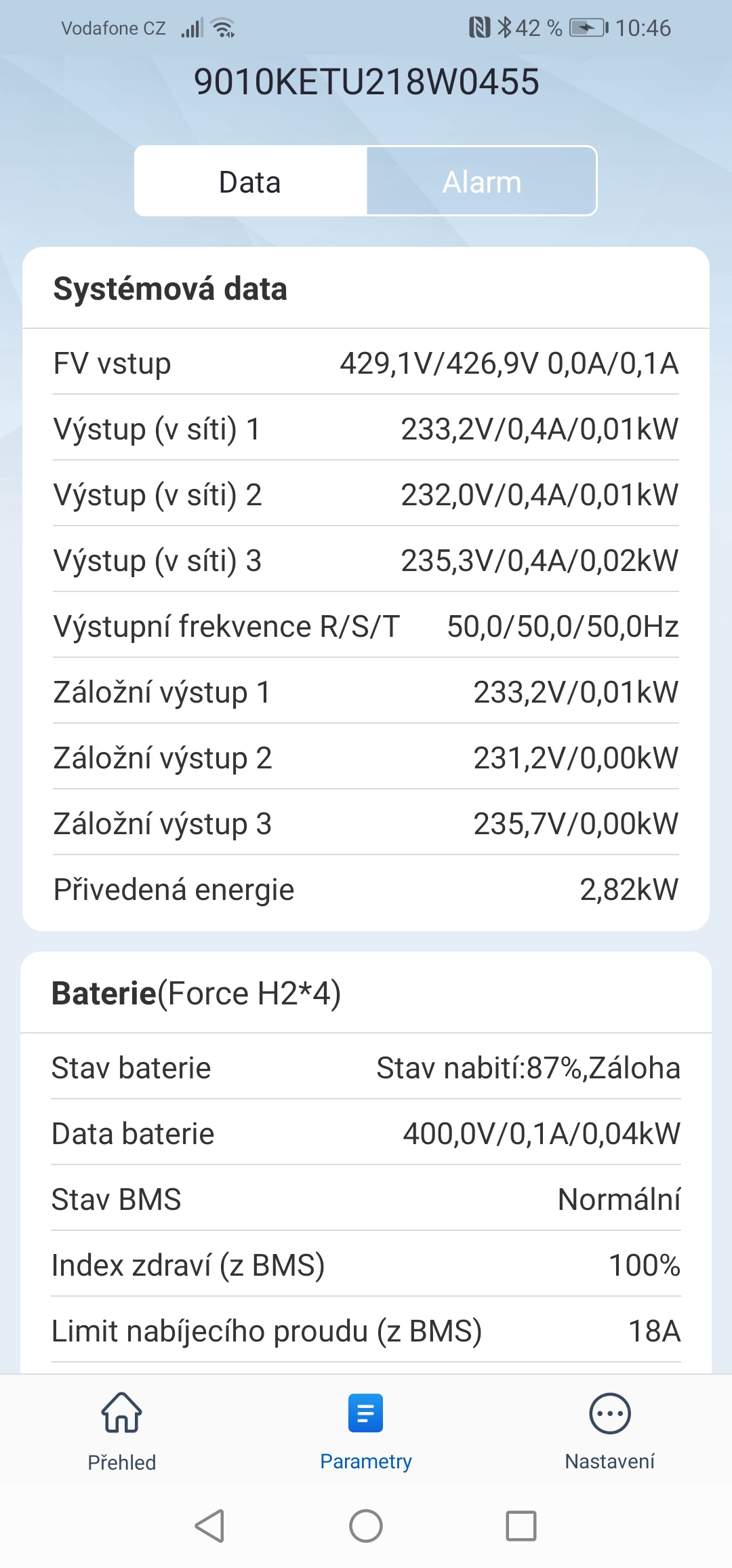Tap the Výstupní frekvence R/S/T row
The image size is (732, 1568).
click(366, 626)
